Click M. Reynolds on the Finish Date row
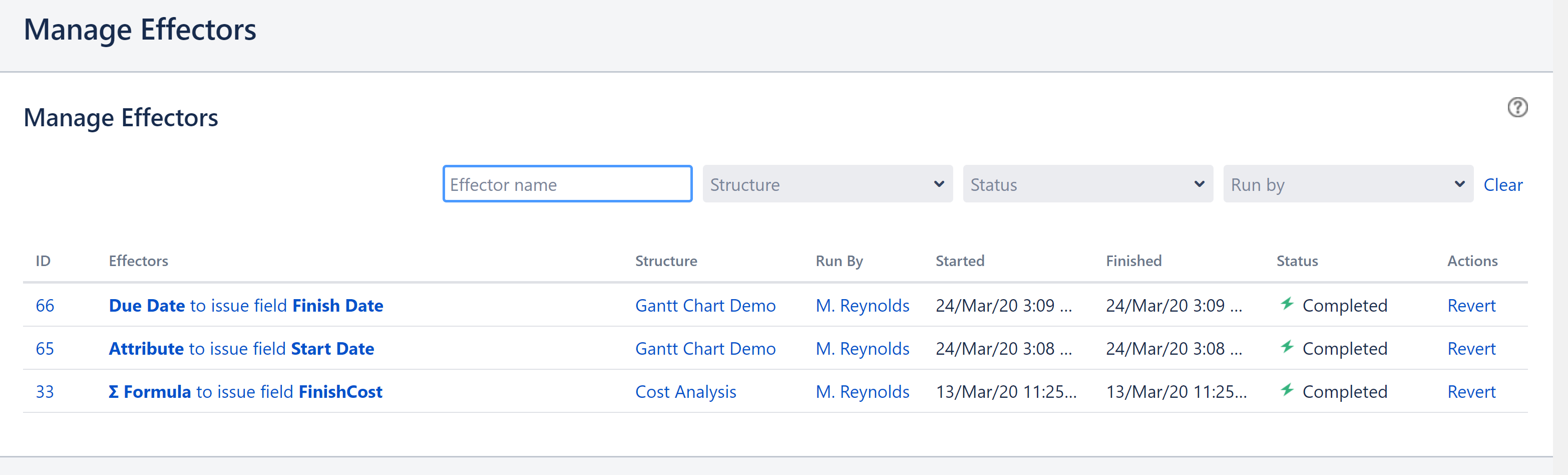This screenshot has width=1568, height=475. [863, 305]
